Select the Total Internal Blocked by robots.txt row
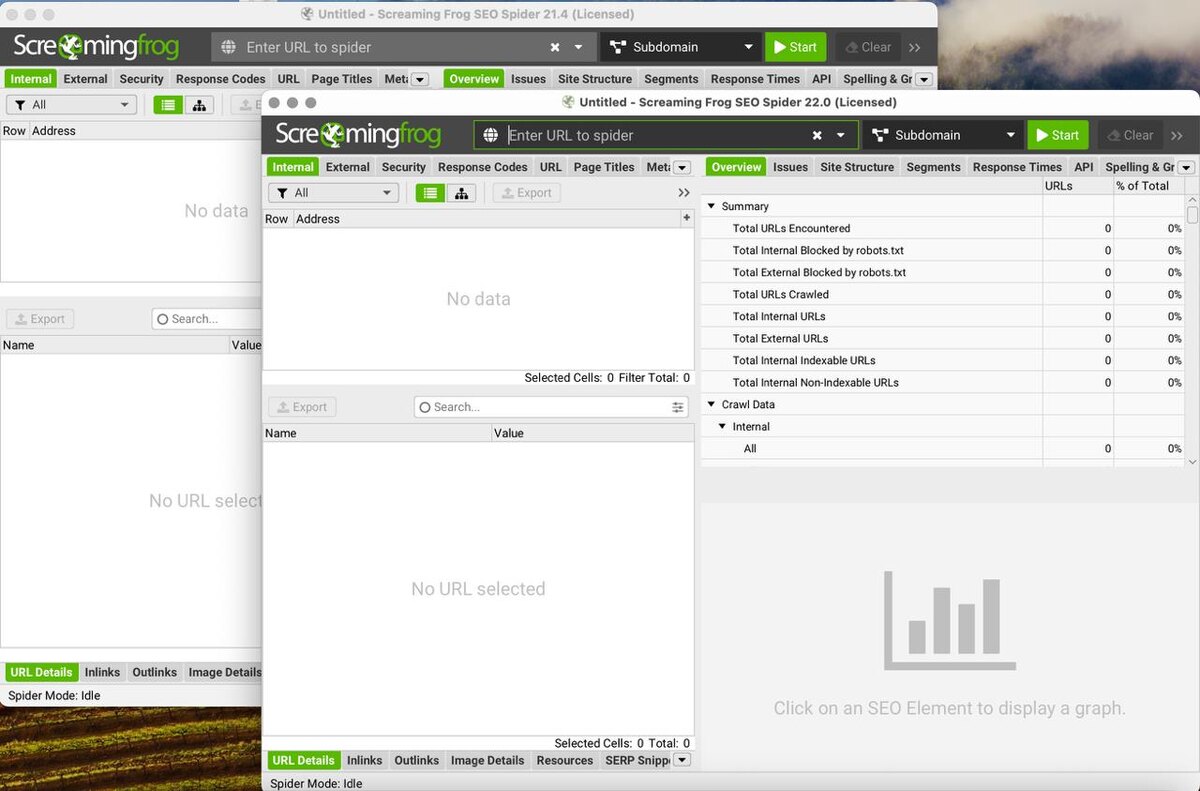 [943, 250]
